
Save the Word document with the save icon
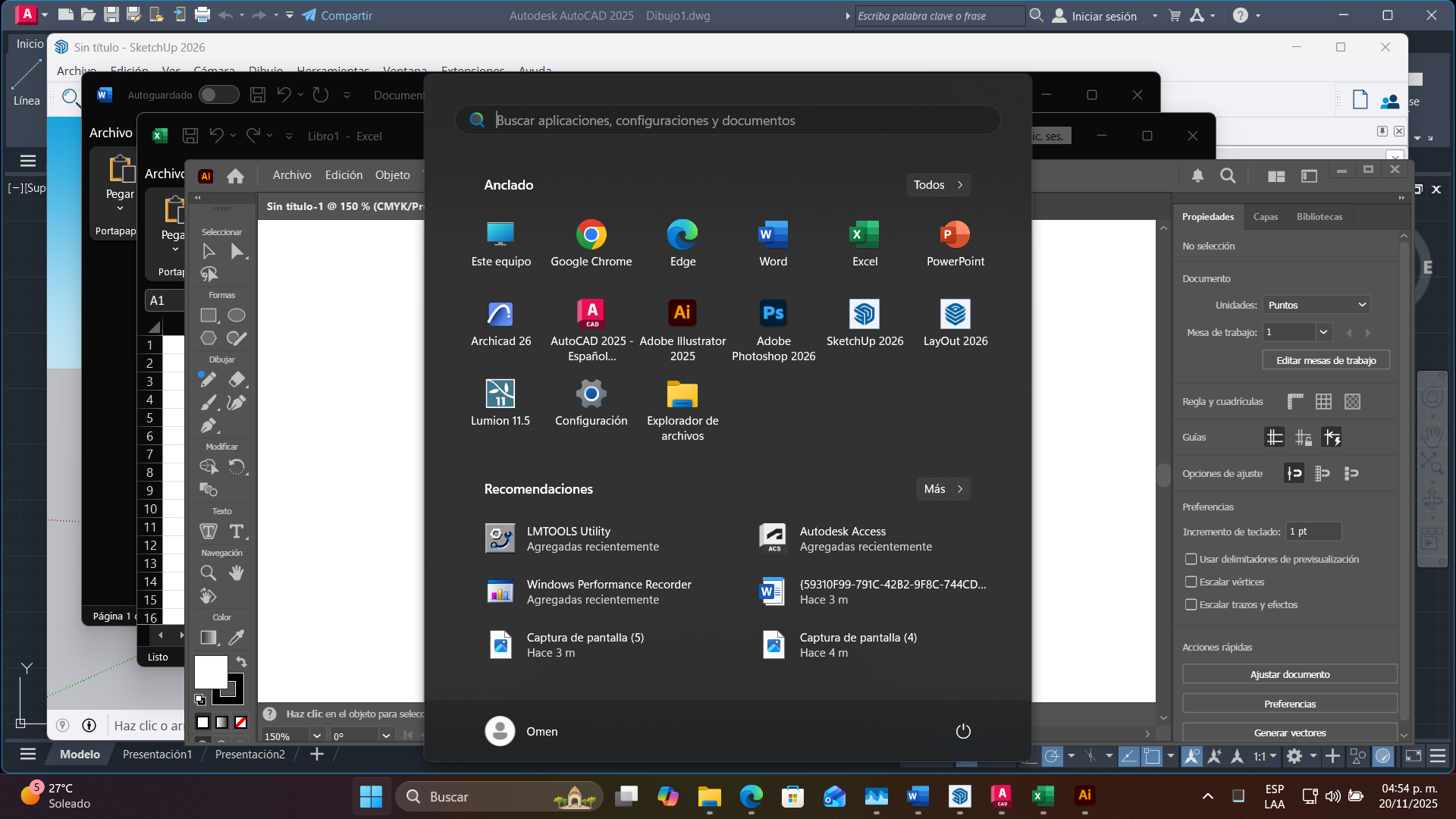258,95
